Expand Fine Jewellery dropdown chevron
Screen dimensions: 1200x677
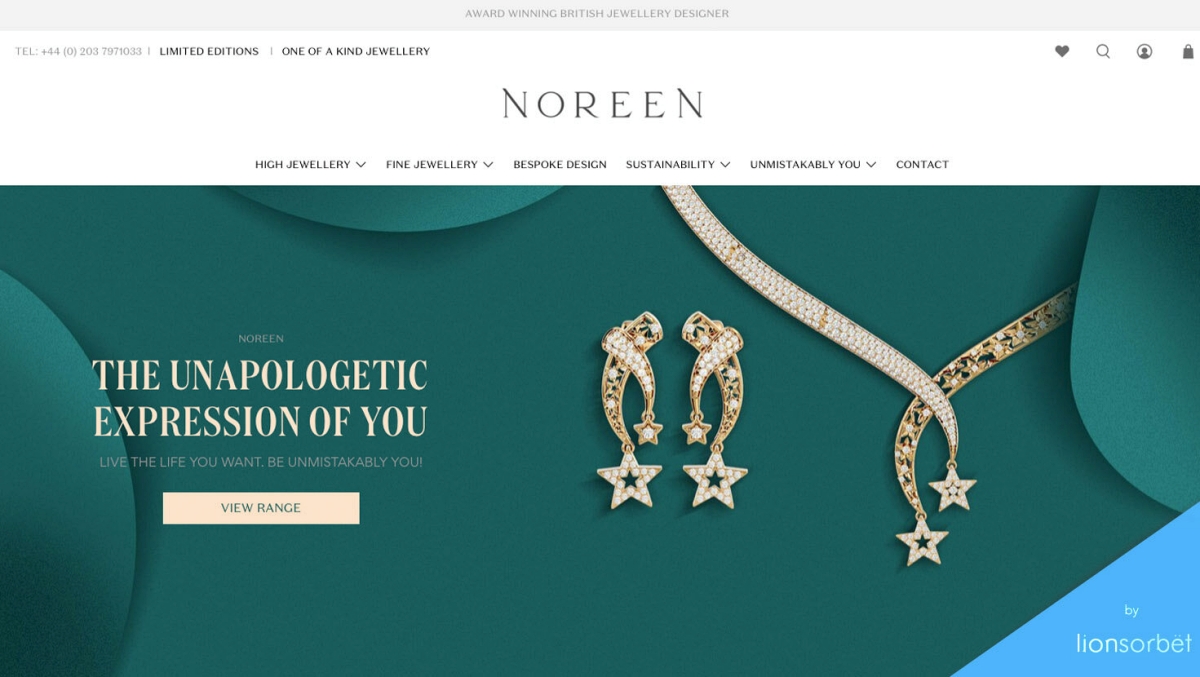point(488,165)
